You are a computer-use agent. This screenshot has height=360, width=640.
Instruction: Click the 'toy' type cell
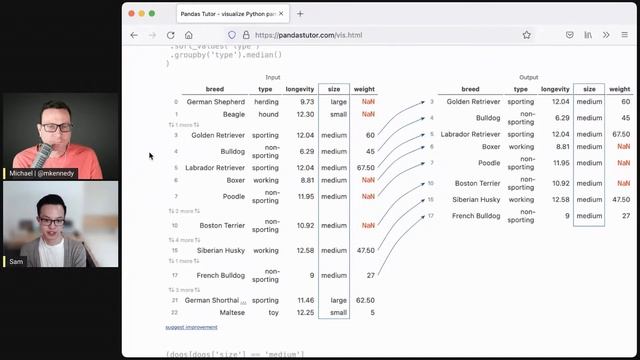point(273,313)
